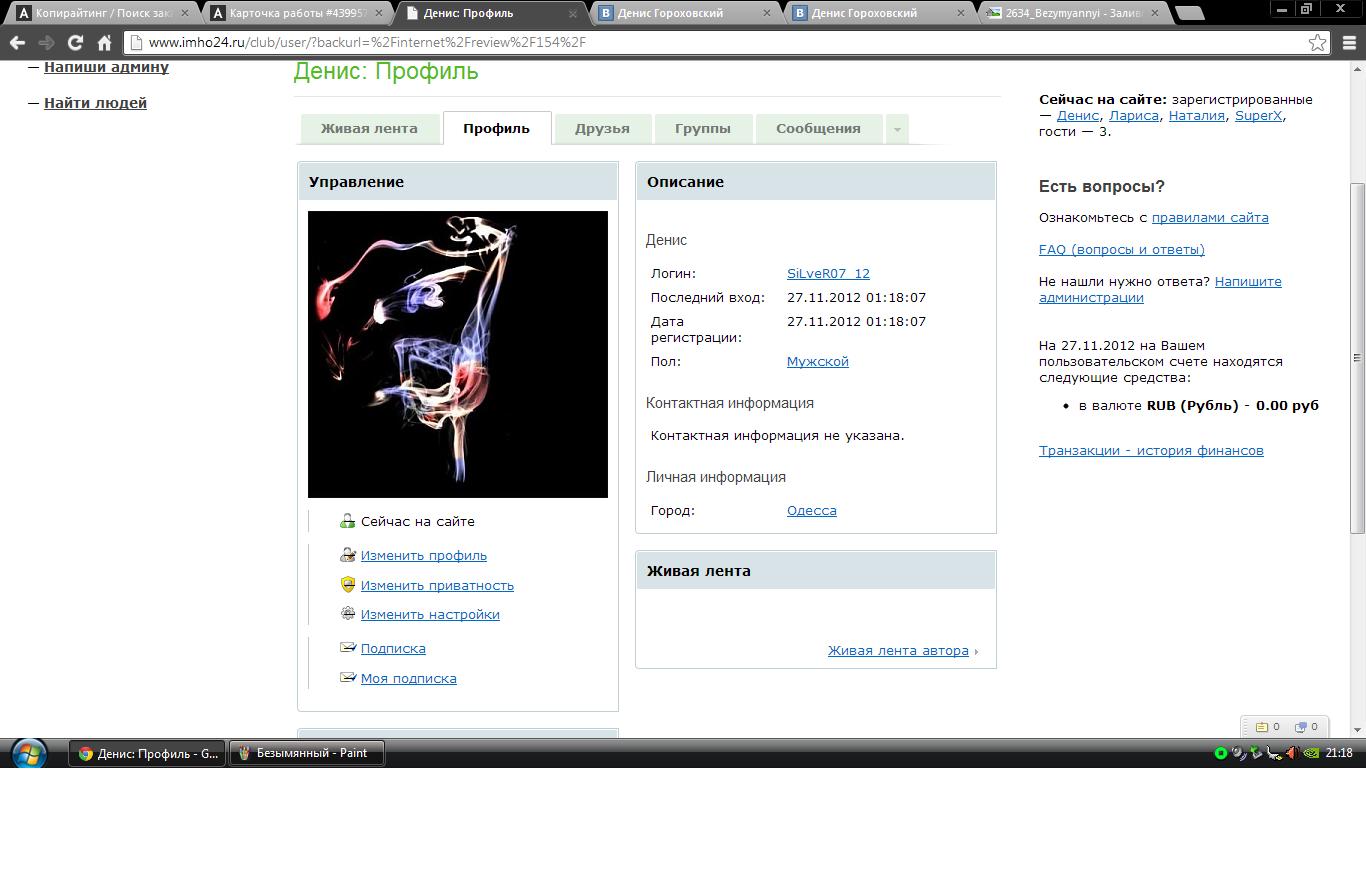
Task: Open a new browser tab
Action: click(1189, 13)
